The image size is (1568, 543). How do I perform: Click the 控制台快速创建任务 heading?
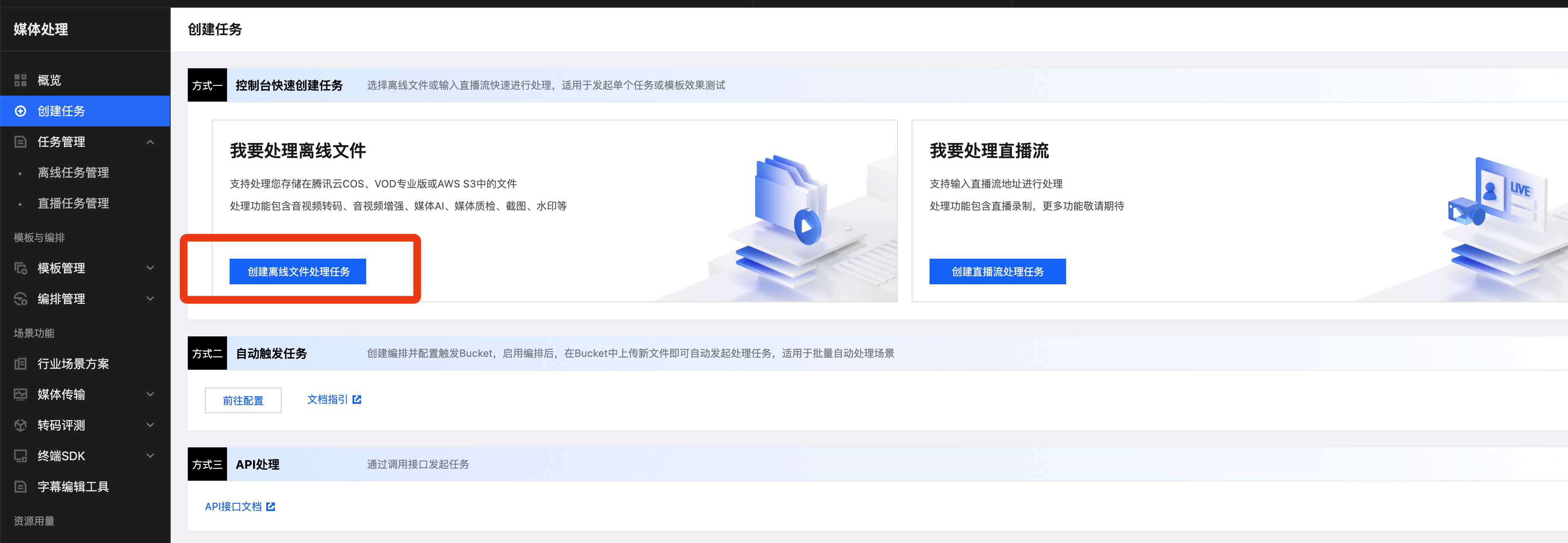(x=289, y=85)
